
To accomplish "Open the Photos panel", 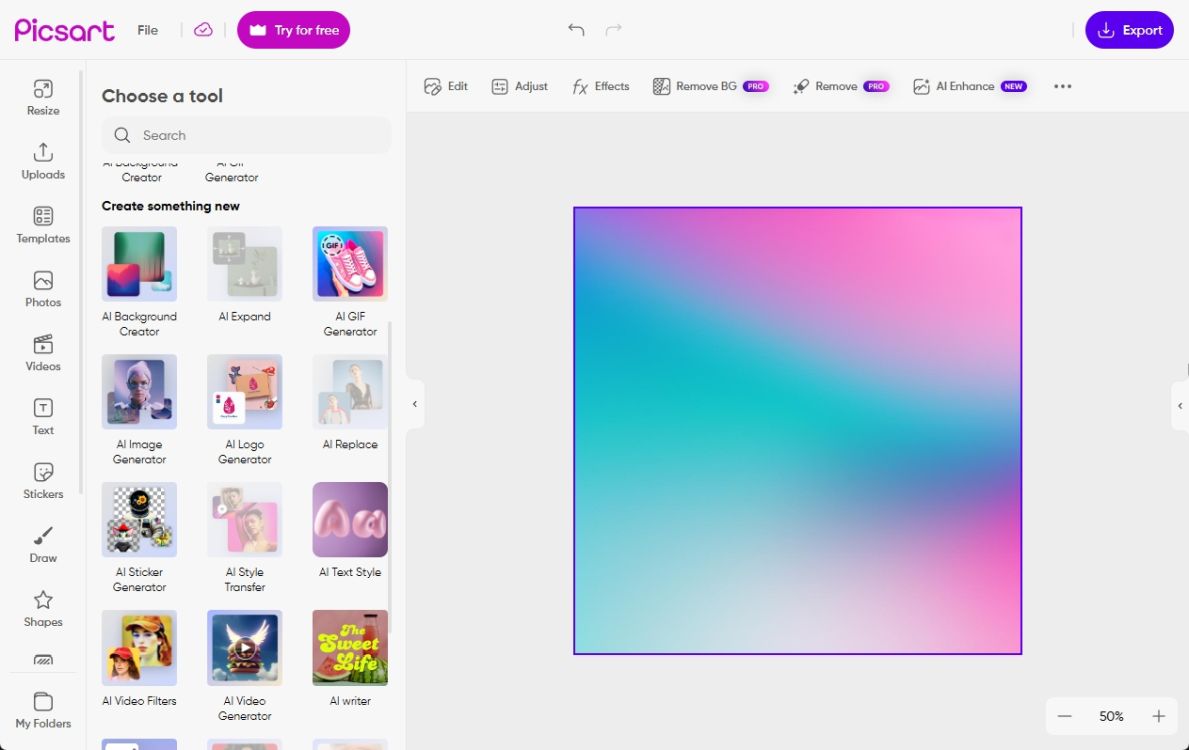I will click(x=42, y=288).
